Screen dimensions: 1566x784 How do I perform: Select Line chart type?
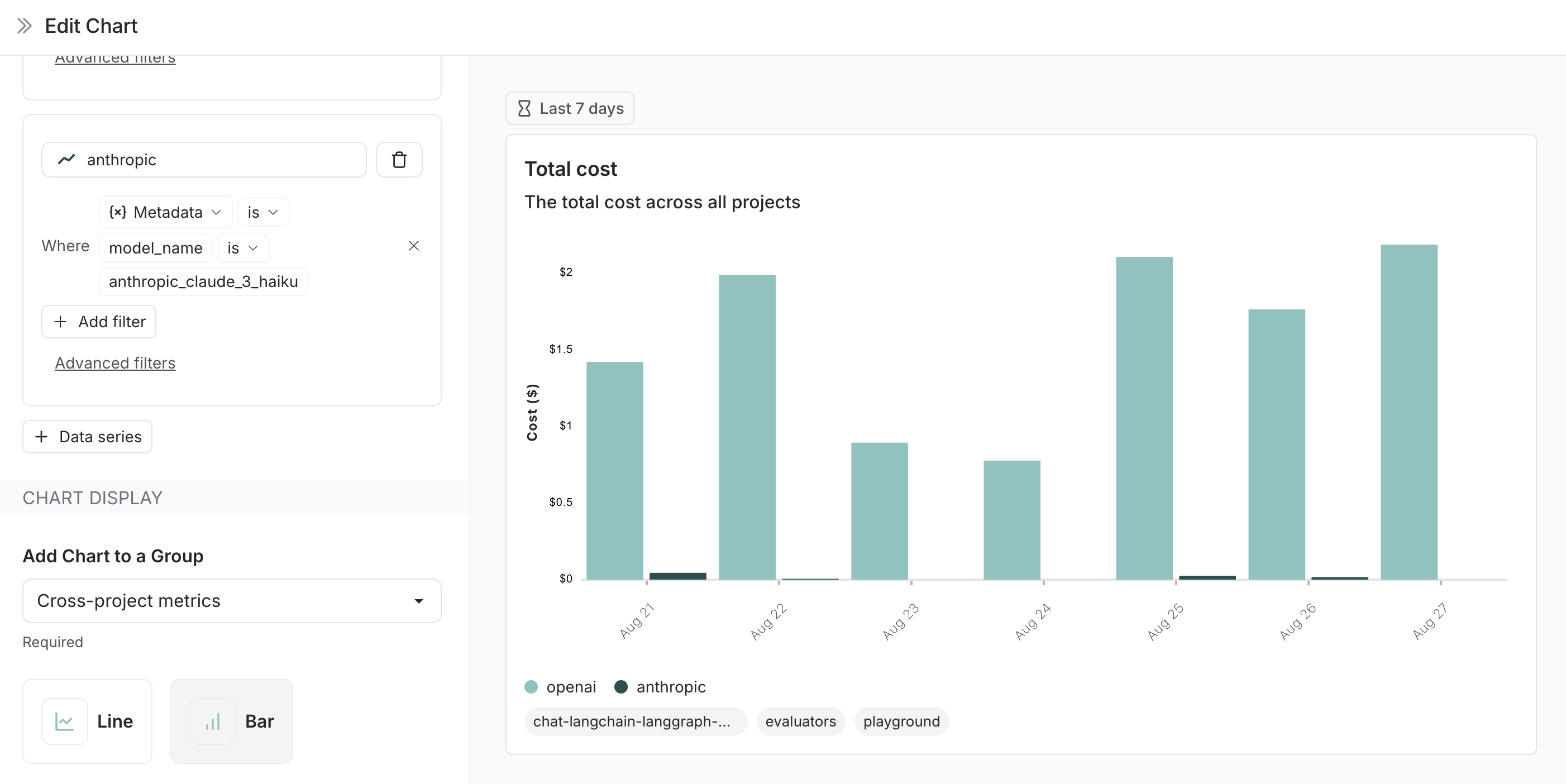(115, 721)
